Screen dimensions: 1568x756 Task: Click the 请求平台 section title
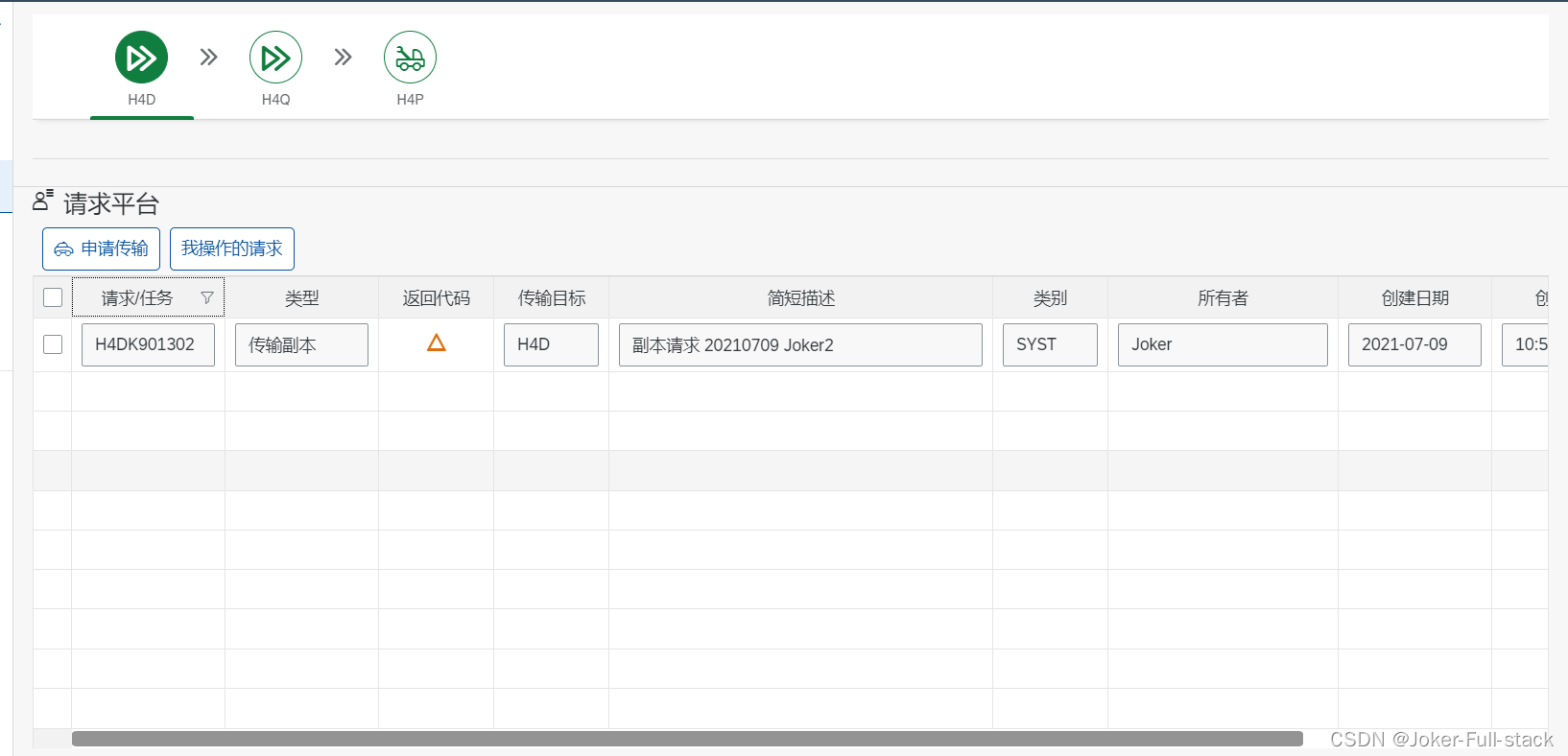[111, 203]
